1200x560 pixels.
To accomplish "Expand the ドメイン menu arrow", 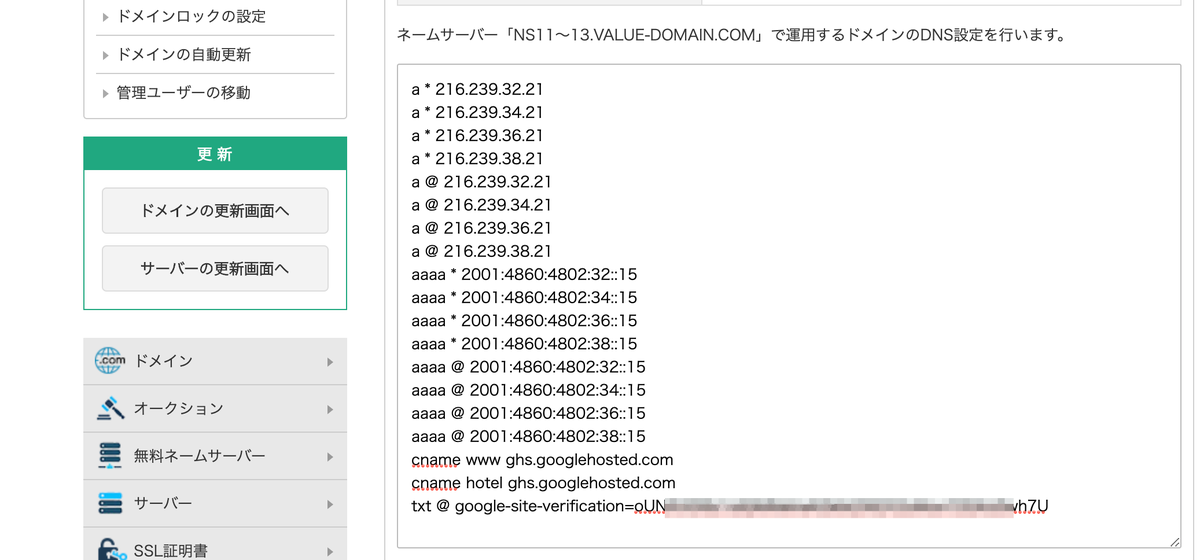I will pyautogui.click(x=330, y=362).
